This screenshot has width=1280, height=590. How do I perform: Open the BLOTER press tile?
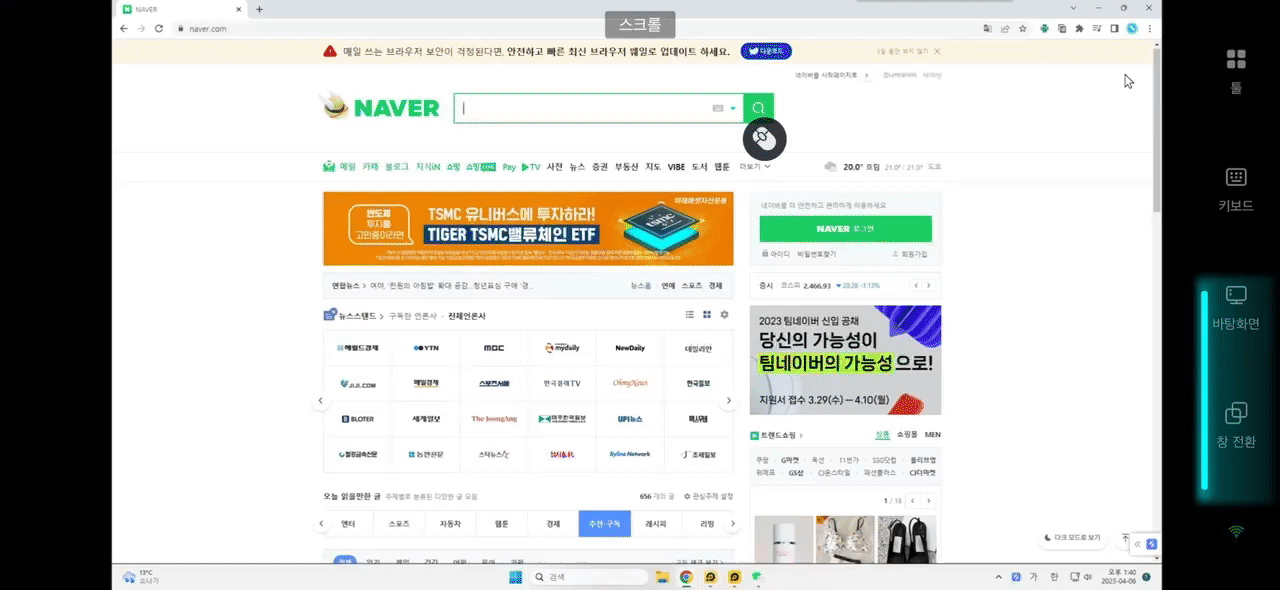click(358, 419)
